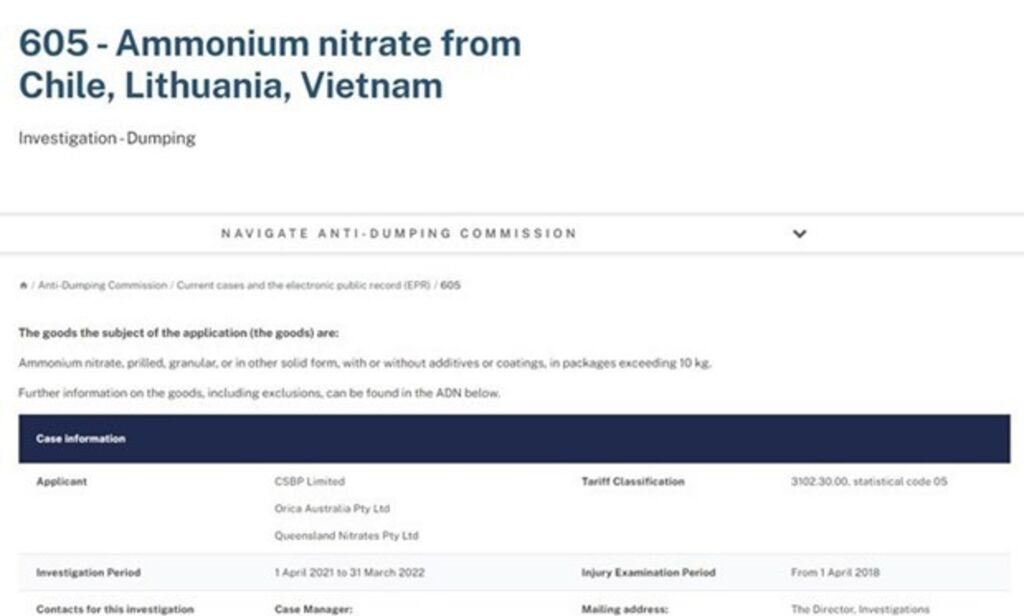
Task: Click the home icon in the breadcrumb
Action: [x=23, y=286]
